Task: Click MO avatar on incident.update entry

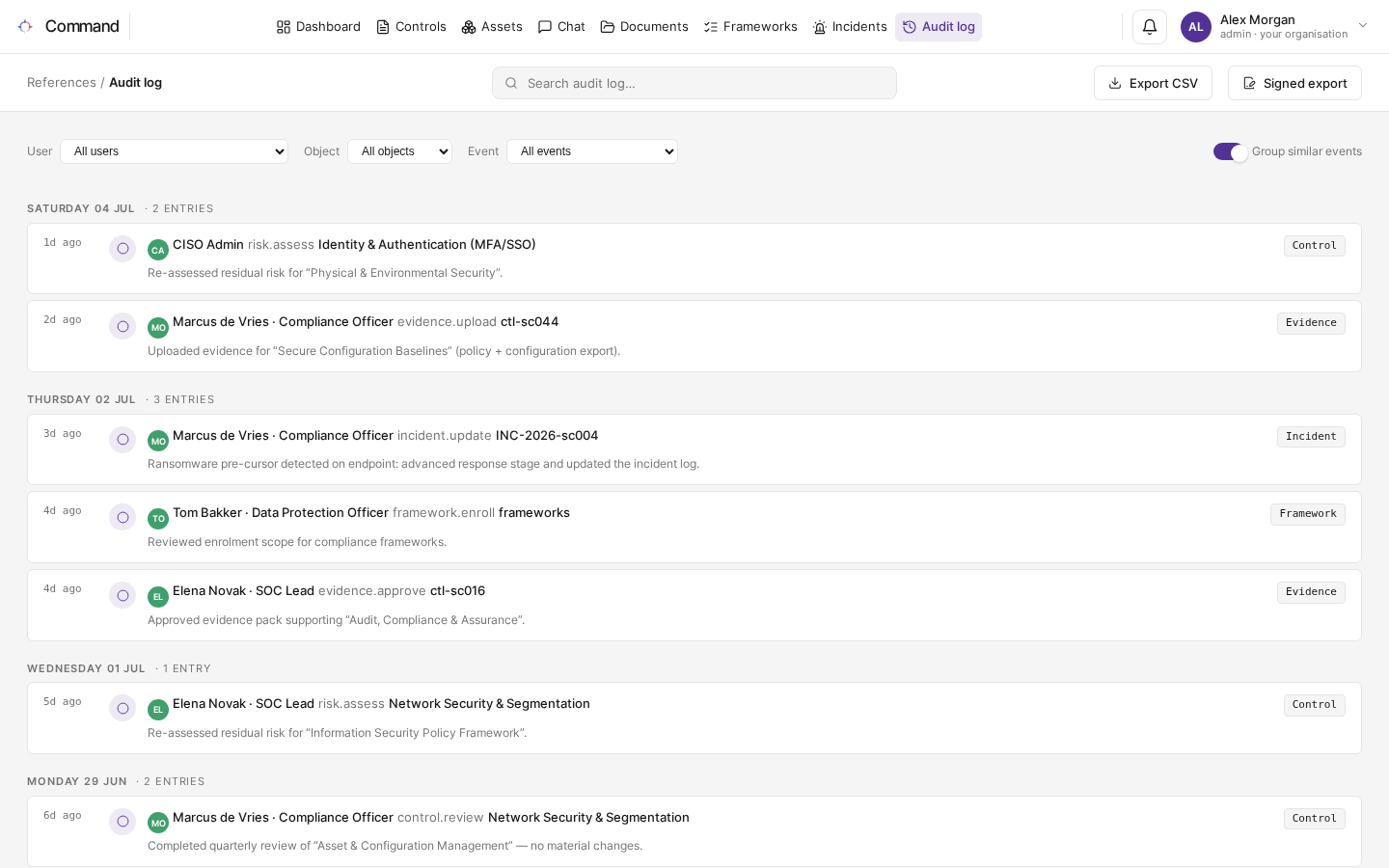Action: [x=158, y=441]
